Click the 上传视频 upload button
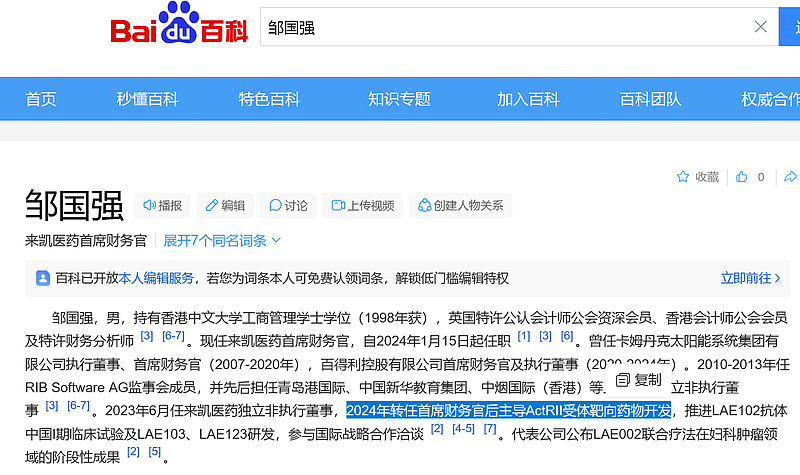 (363, 206)
